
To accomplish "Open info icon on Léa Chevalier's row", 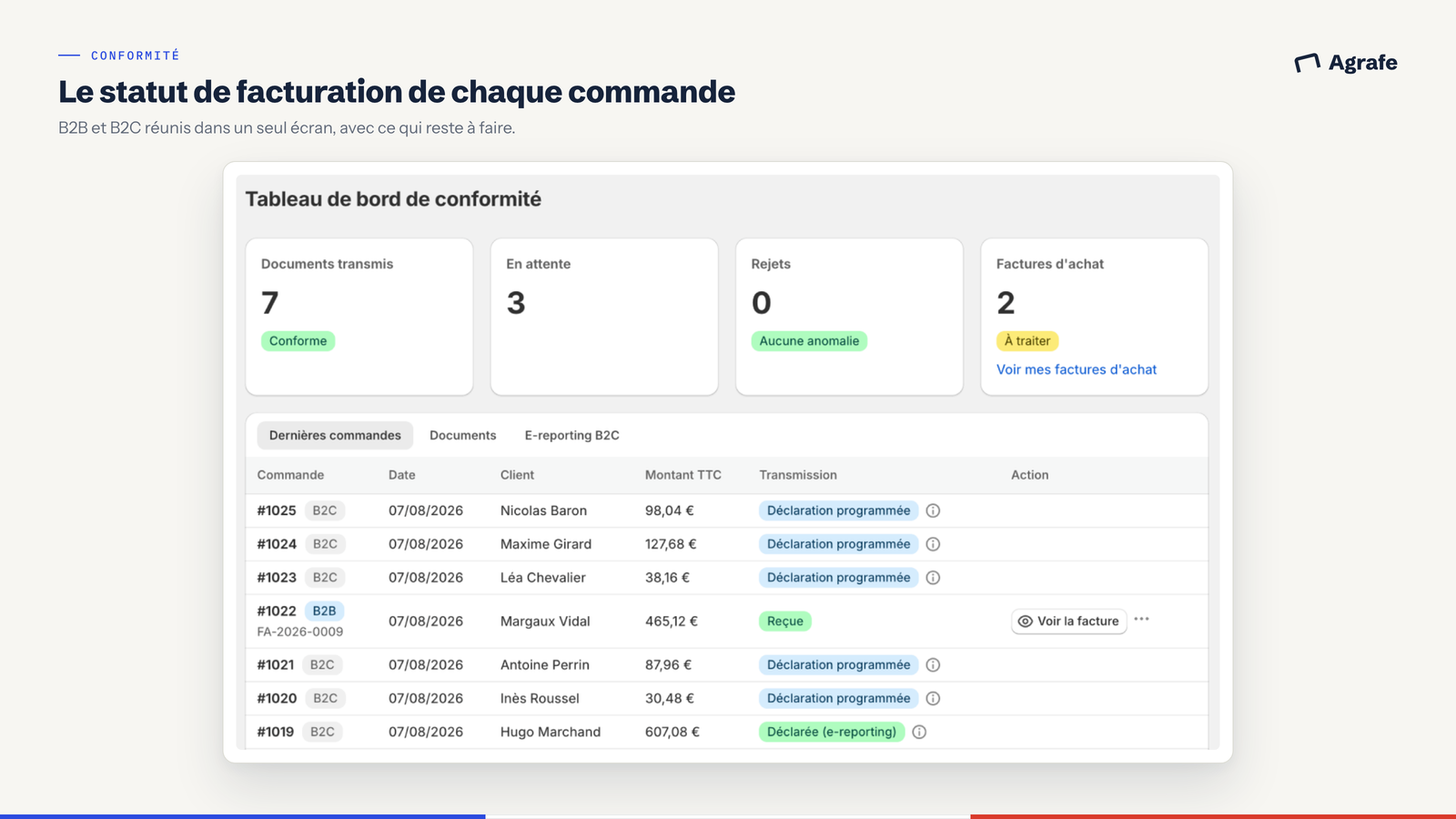I will [933, 578].
